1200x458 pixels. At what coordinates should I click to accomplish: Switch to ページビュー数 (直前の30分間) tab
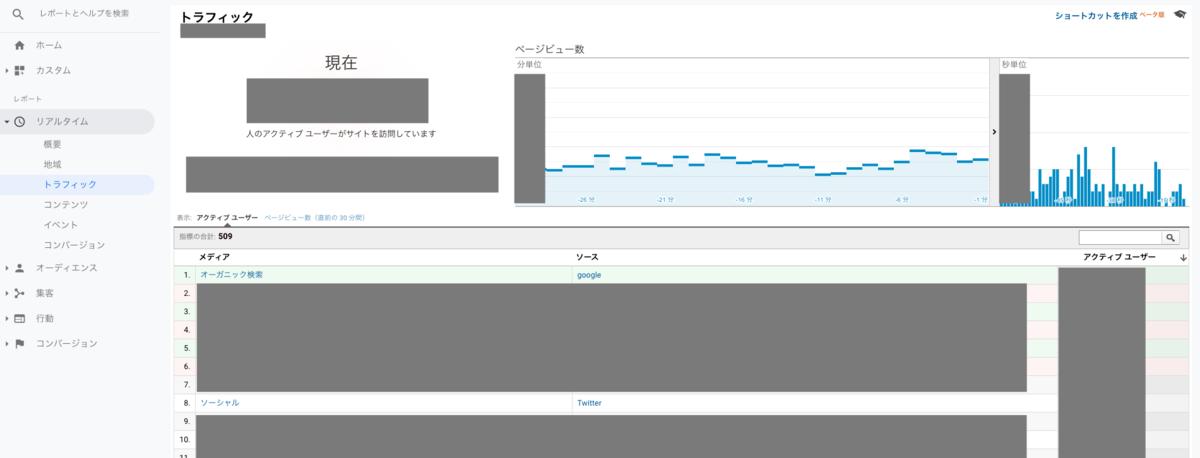pyautogui.click(x=314, y=217)
